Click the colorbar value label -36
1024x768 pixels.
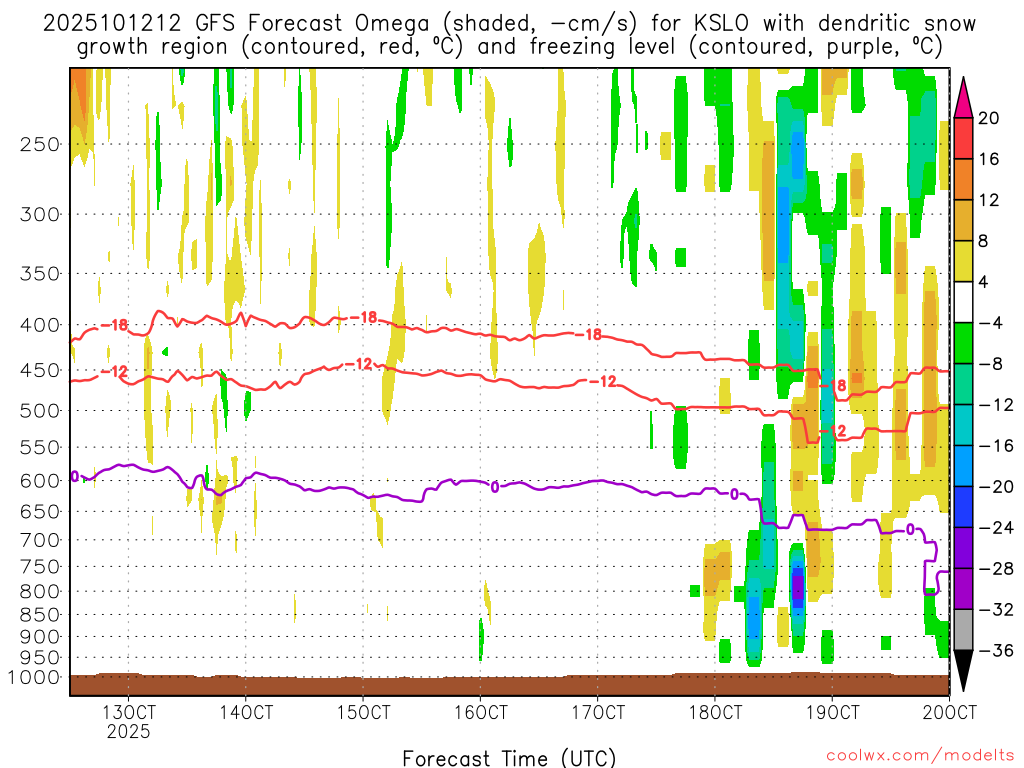click(x=996, y=650)
